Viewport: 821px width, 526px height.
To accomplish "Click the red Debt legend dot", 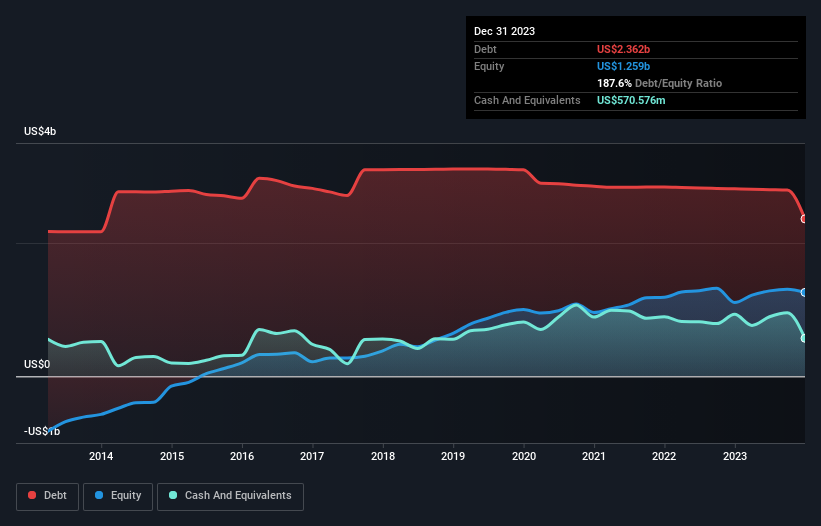I will pos(32,495).
